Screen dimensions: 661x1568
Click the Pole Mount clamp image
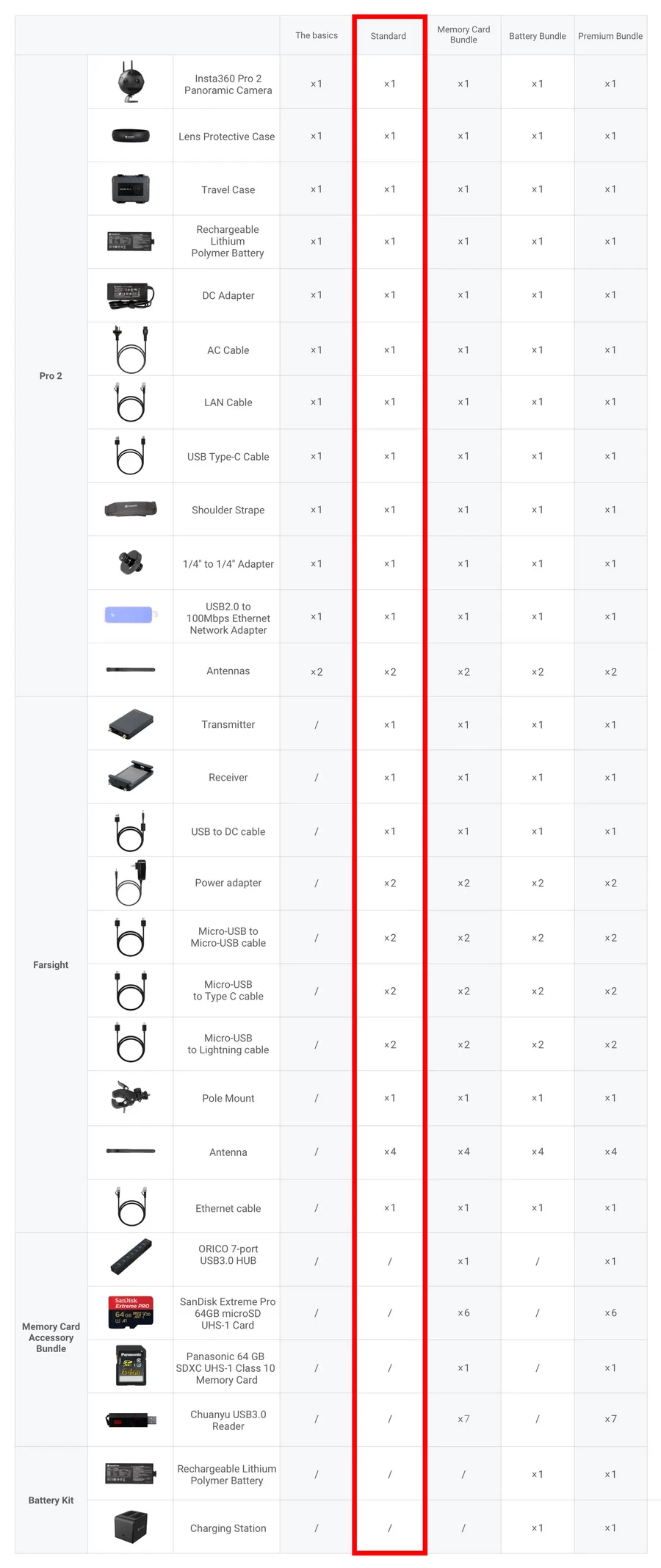[x=131, y=1097]
